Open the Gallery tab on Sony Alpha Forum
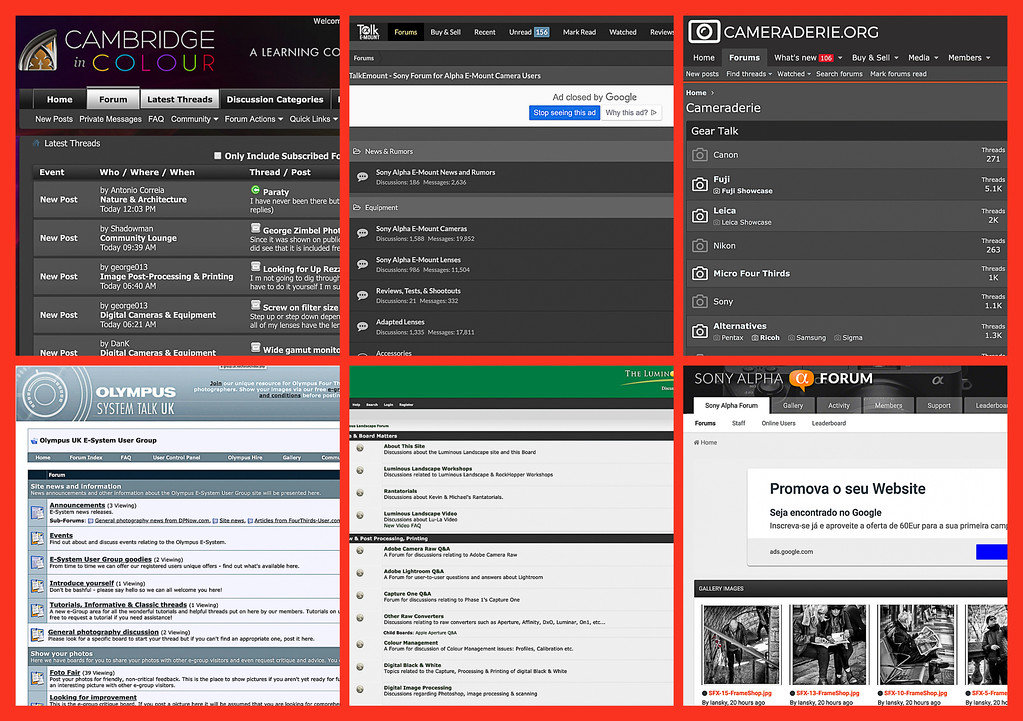Viewport: 1023px width, 721px height. click(793, 406)
